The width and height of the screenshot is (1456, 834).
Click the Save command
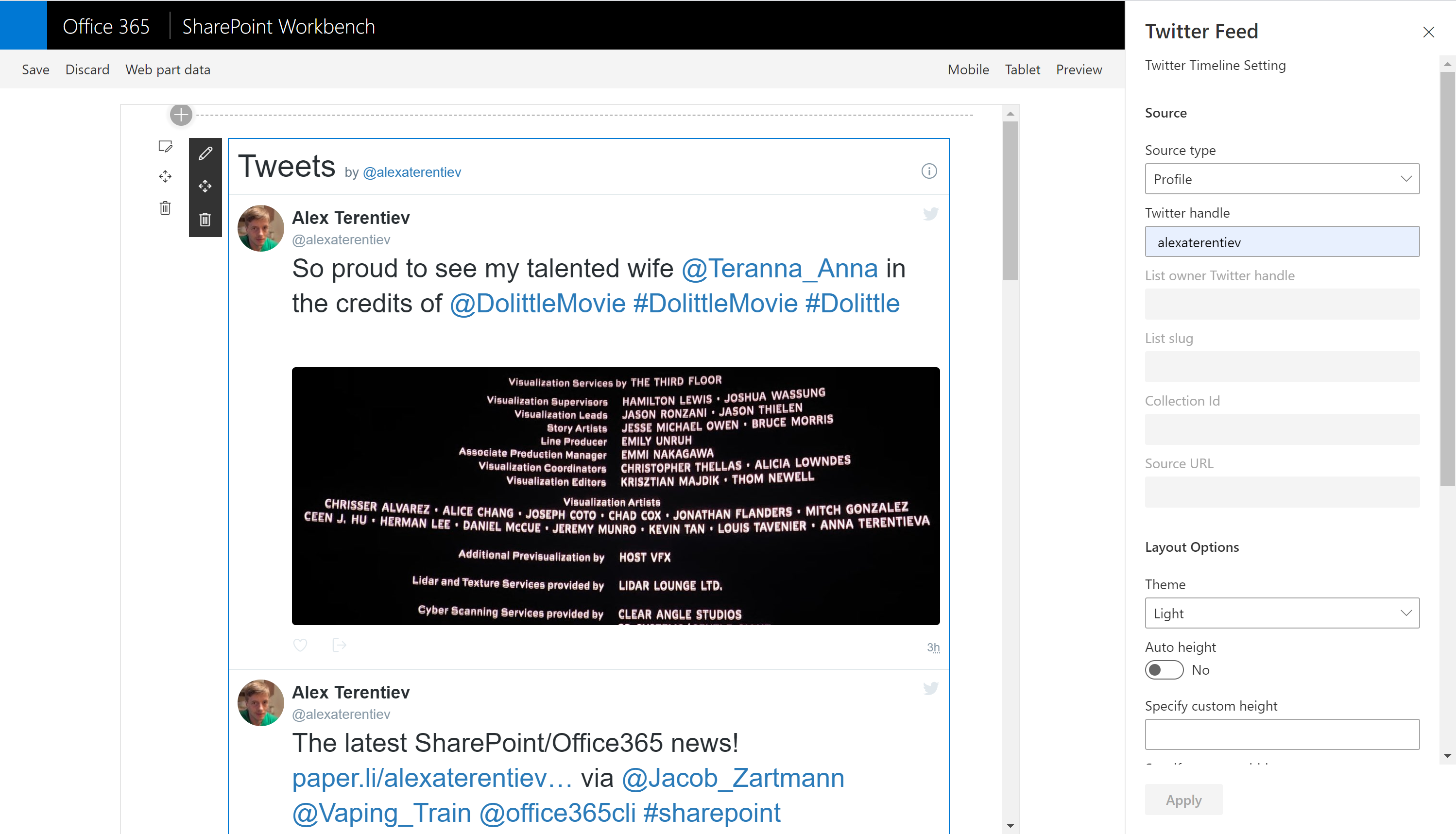[x=35, y=70]
